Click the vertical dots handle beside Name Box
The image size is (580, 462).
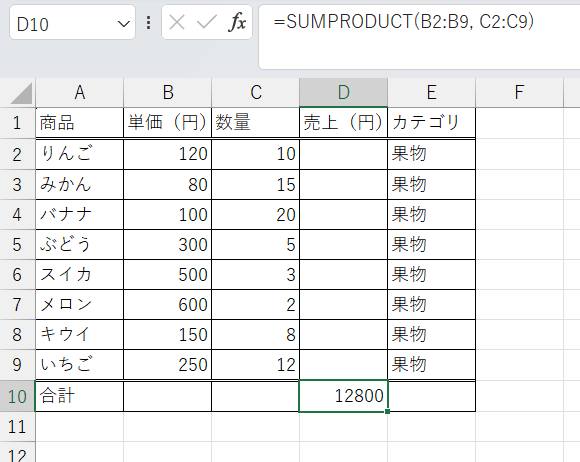tap(148, 23)
